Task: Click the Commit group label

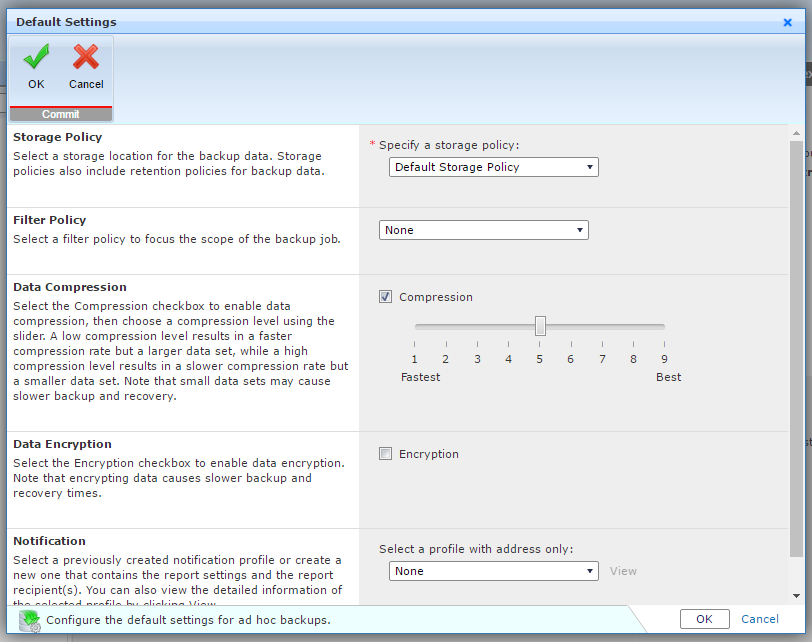Action: [60, 113]
